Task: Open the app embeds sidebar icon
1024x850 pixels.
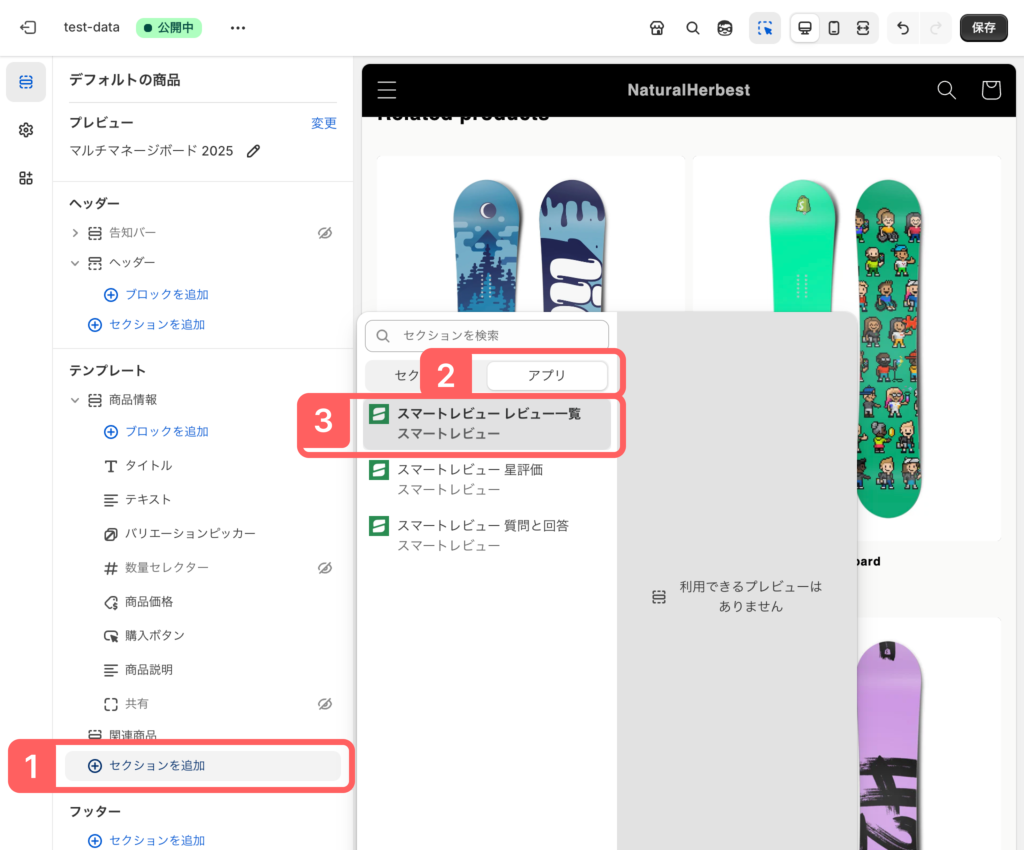Action: pyautogui.click(x=26, y=178)
